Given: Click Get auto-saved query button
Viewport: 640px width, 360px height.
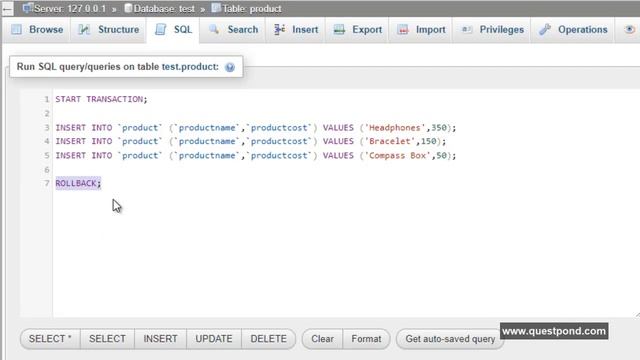Looking at the screenshot, I should (x=450, y=339).
